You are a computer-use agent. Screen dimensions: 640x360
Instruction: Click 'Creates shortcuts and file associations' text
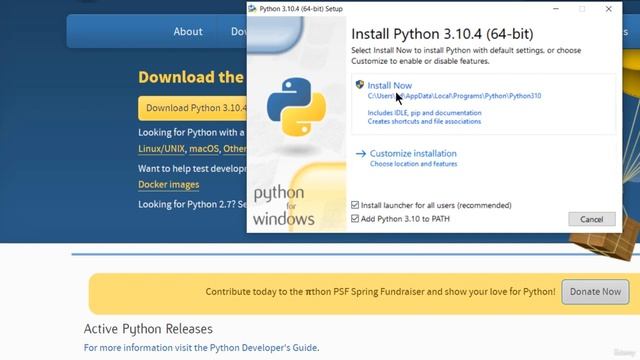[x=424, y=121]
